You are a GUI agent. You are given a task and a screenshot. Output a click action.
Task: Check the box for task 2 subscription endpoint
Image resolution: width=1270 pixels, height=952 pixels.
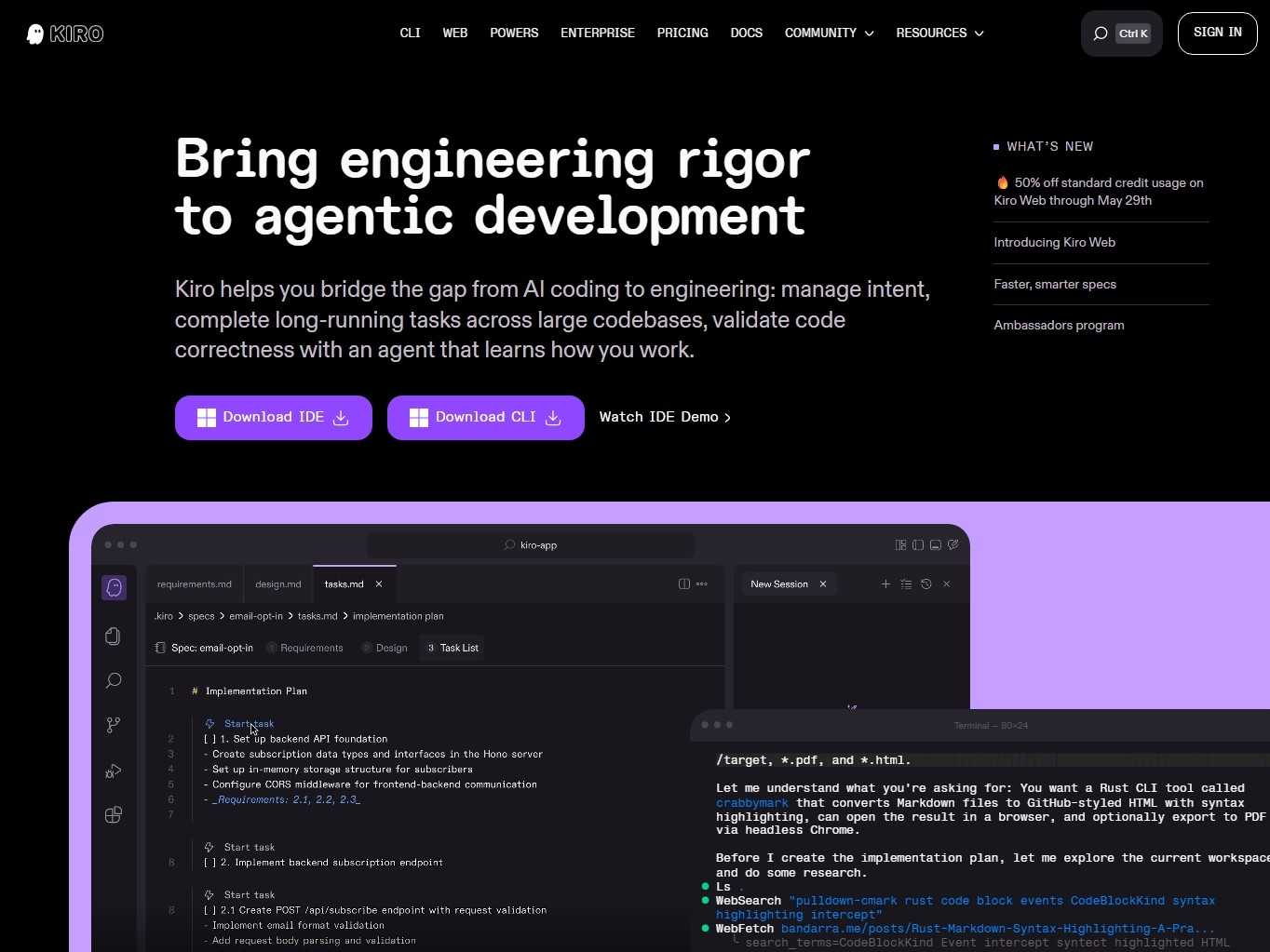click(209, 863)
